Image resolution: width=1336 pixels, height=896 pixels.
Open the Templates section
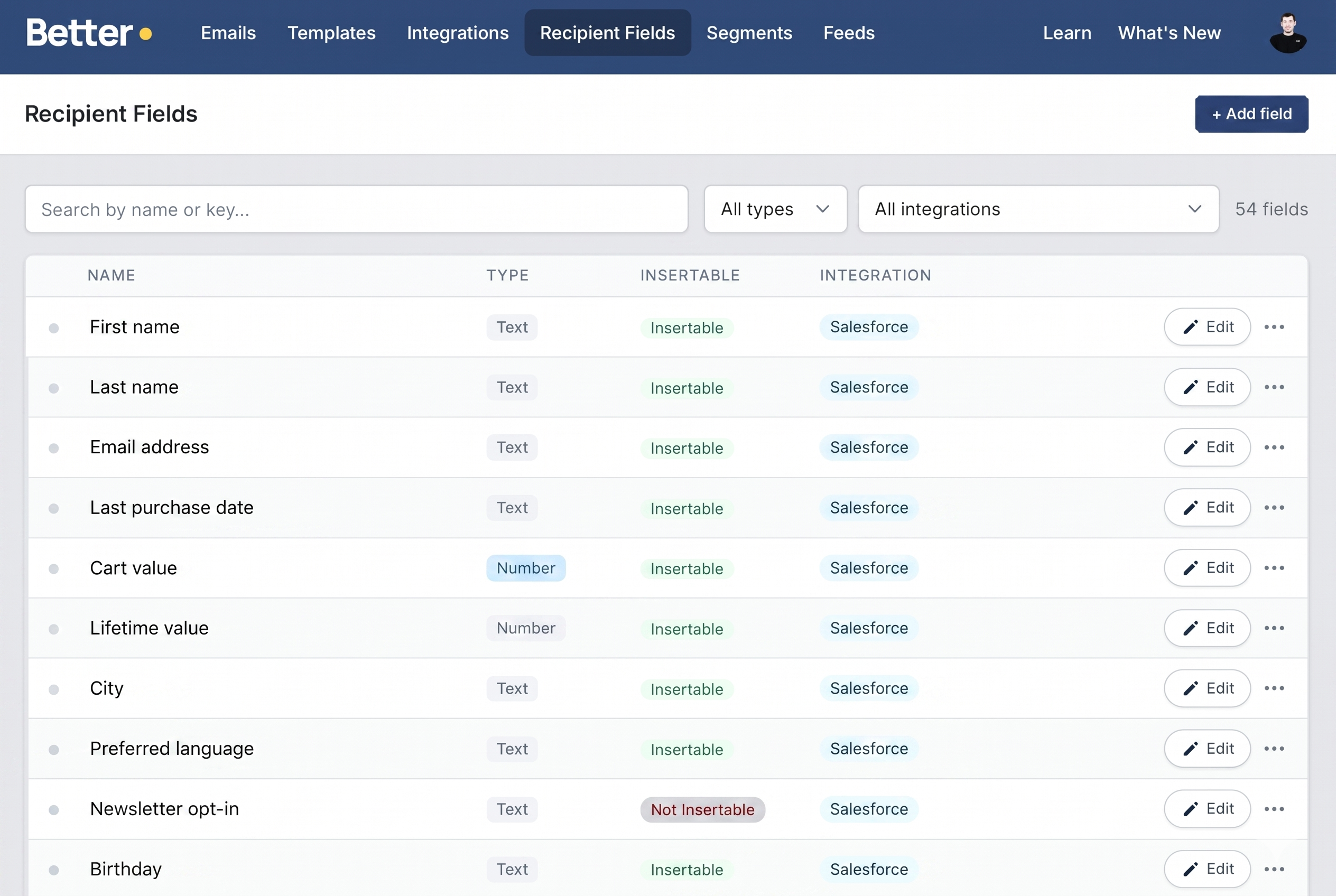click(x=331, y=33)
